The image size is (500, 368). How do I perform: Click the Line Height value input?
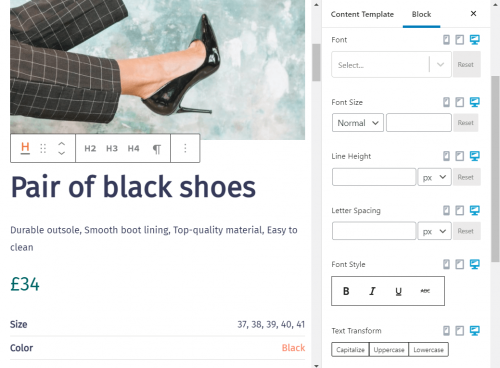tap(374, 177)
